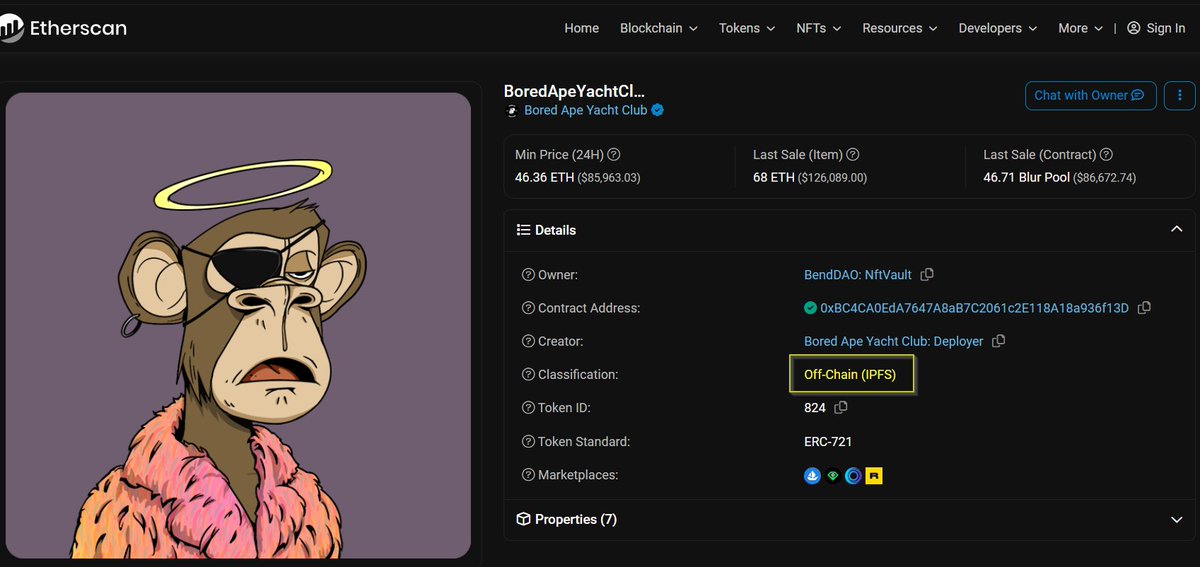Click the Last Sale (Item) help icon
1200x567 pixels.
point(853,155)
